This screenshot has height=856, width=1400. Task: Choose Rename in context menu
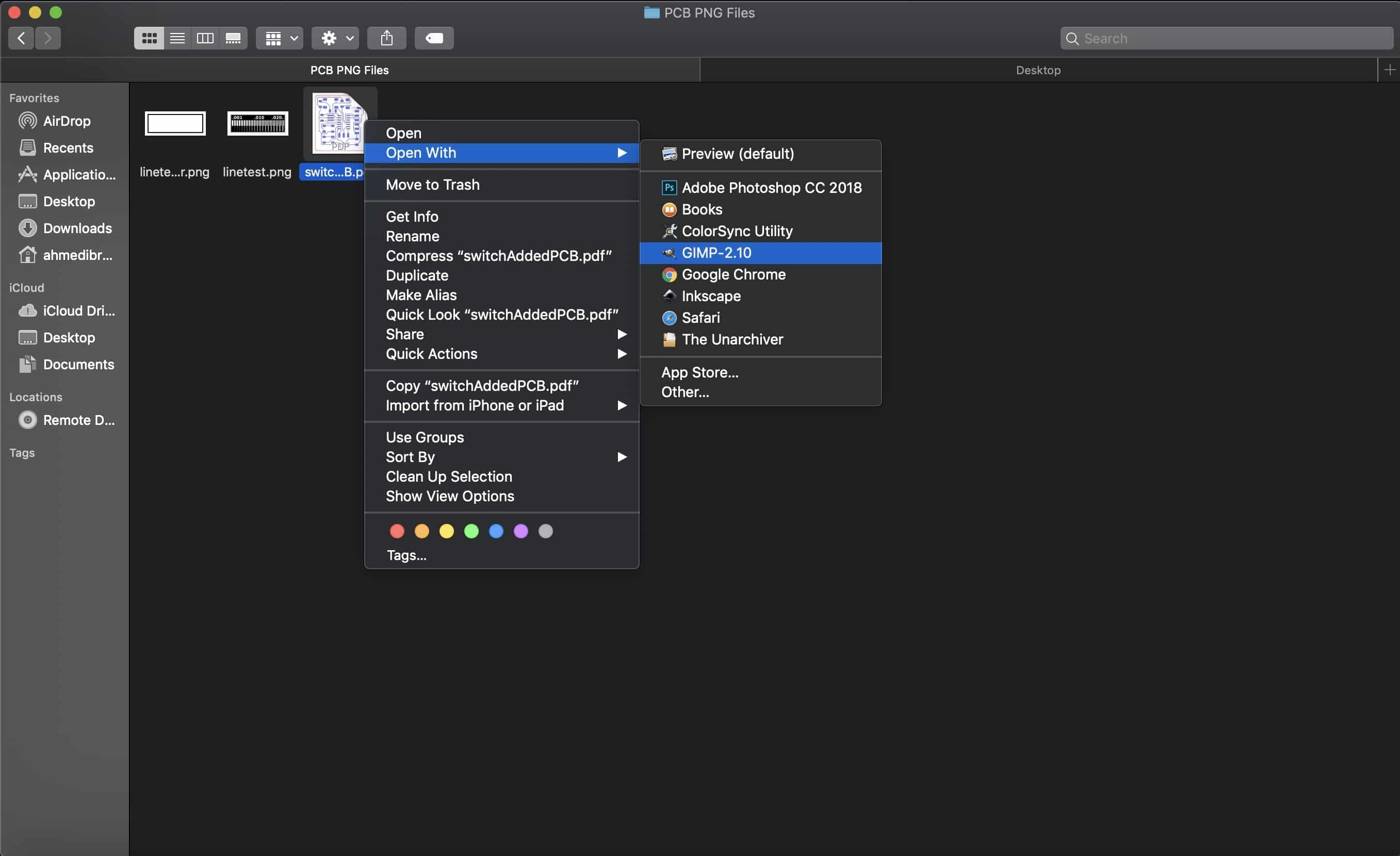point(501,236)
